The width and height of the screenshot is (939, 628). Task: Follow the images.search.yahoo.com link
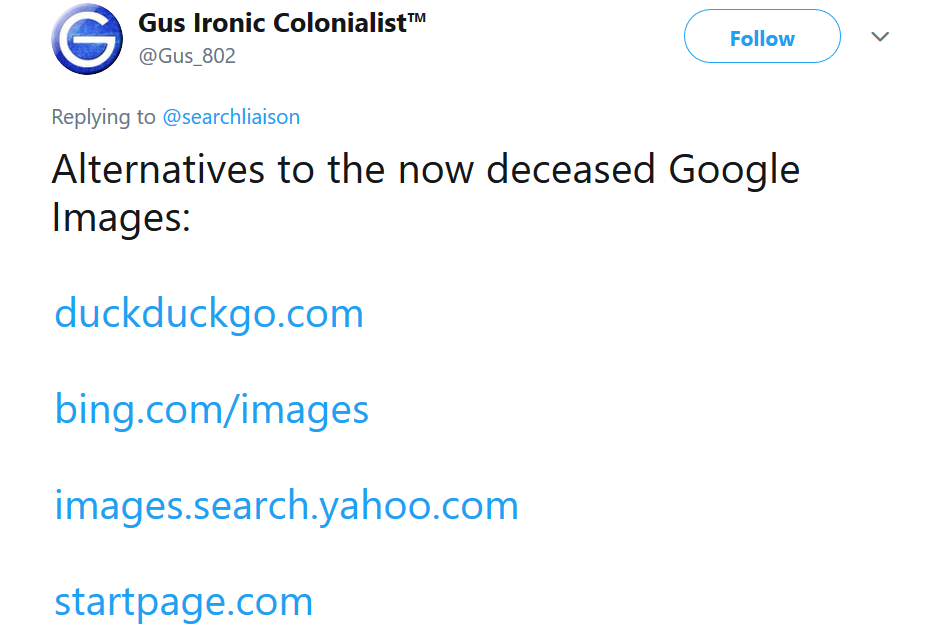pos(286,505)
